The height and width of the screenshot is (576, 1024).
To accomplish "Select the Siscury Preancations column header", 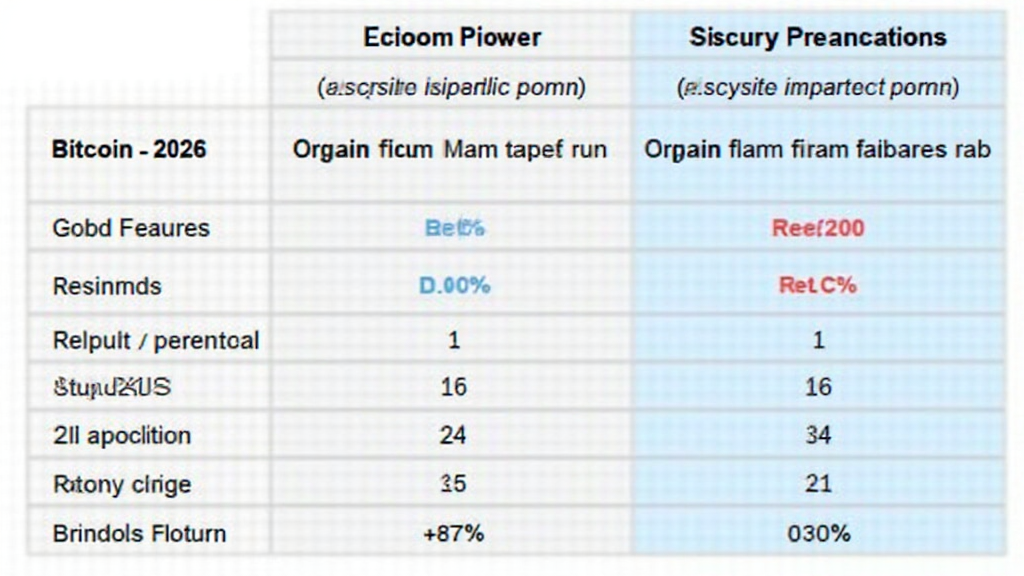I will (817, 38).
